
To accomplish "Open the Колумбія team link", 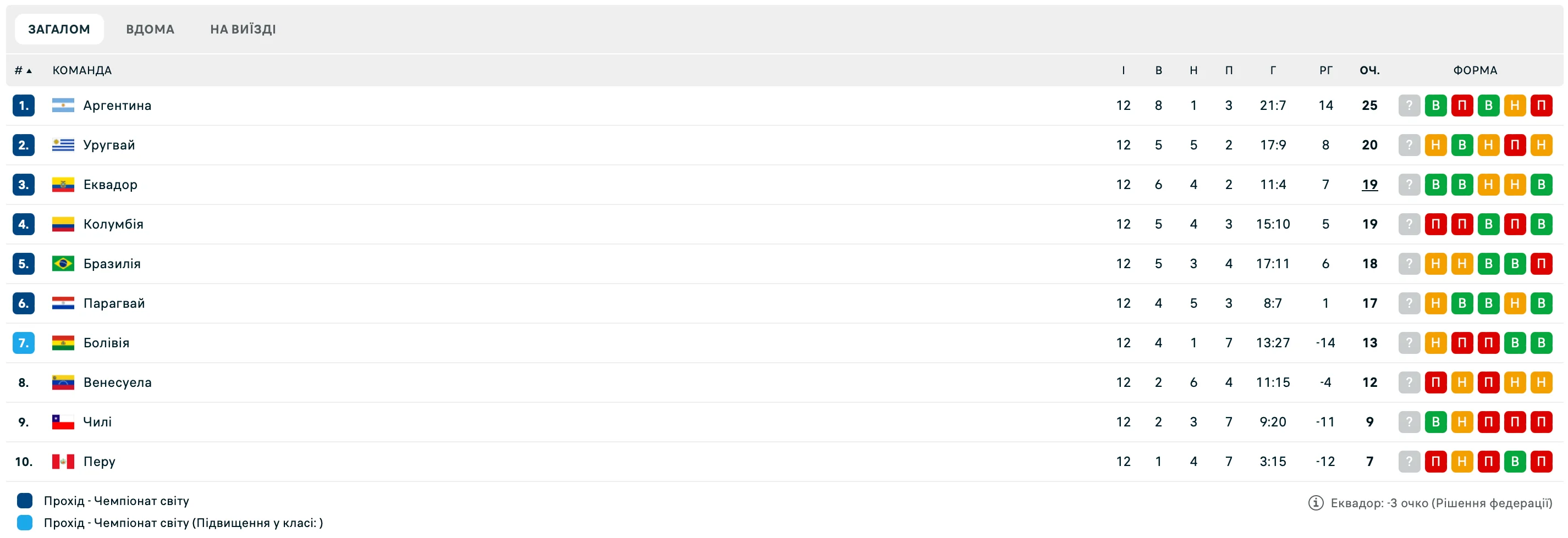I will click(x=113, y=224).
